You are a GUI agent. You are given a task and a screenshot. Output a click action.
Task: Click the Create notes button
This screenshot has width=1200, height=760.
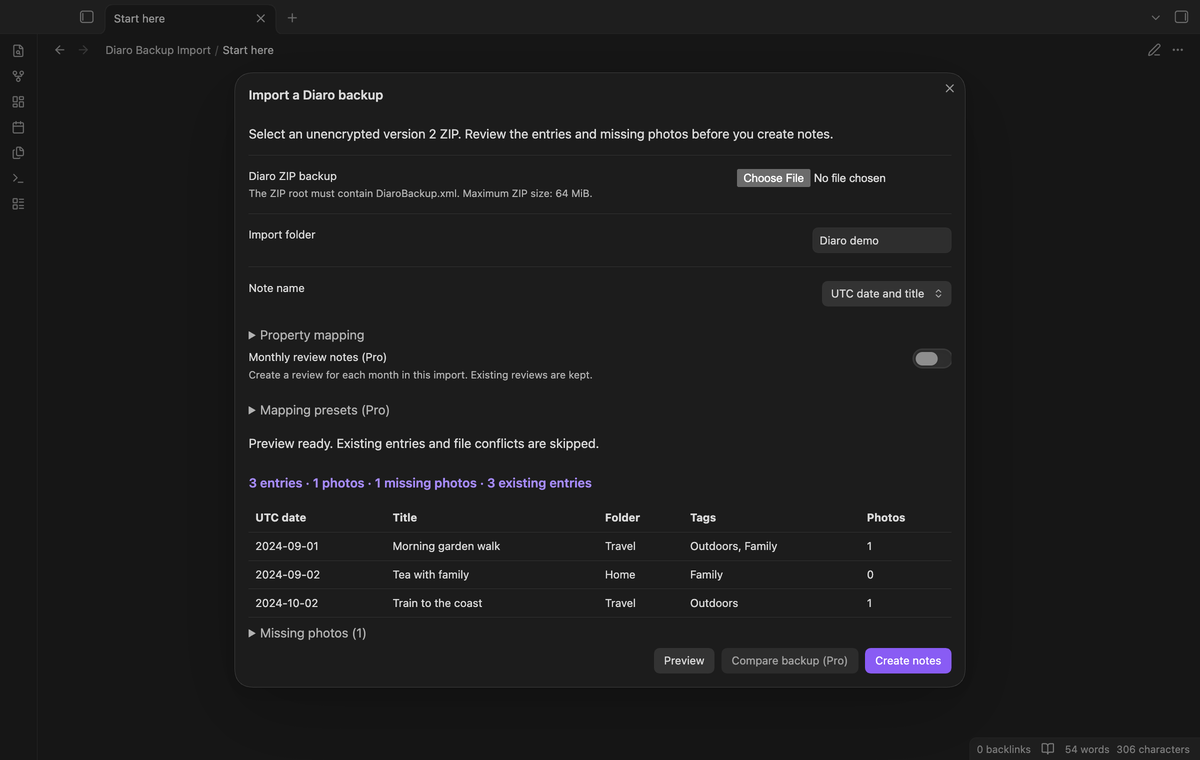[908, 661]
